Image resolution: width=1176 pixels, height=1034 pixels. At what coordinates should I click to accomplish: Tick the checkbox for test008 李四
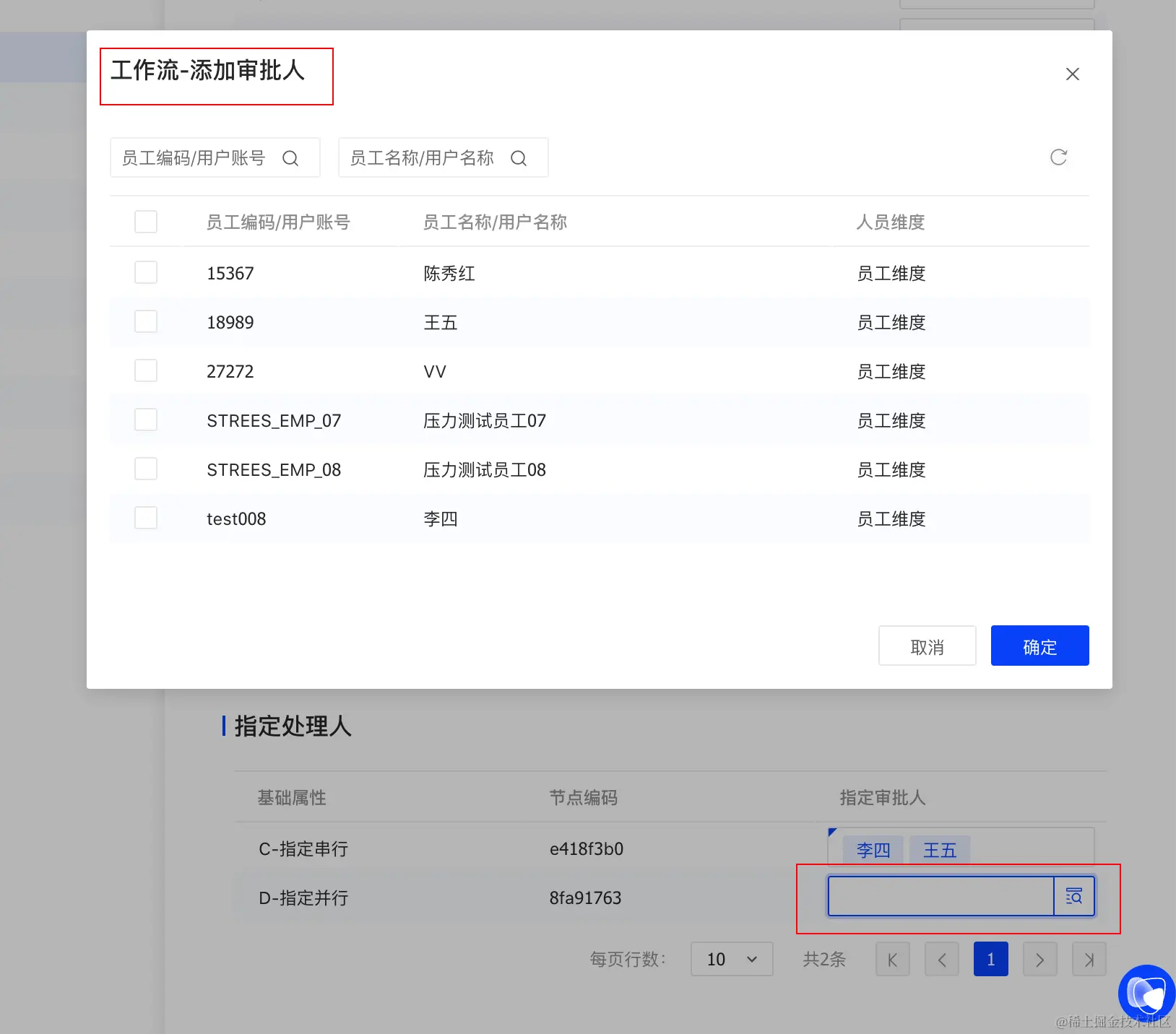(x=146, y=518)
